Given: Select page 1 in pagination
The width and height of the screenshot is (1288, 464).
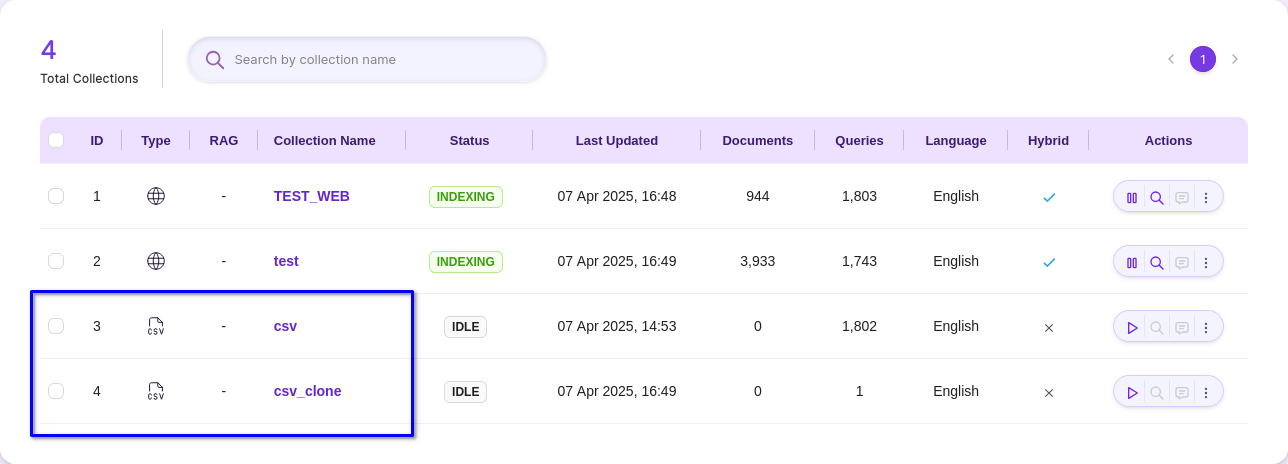Looking at the screenshot, I should pyautogui.click(x=1203, y=59).
